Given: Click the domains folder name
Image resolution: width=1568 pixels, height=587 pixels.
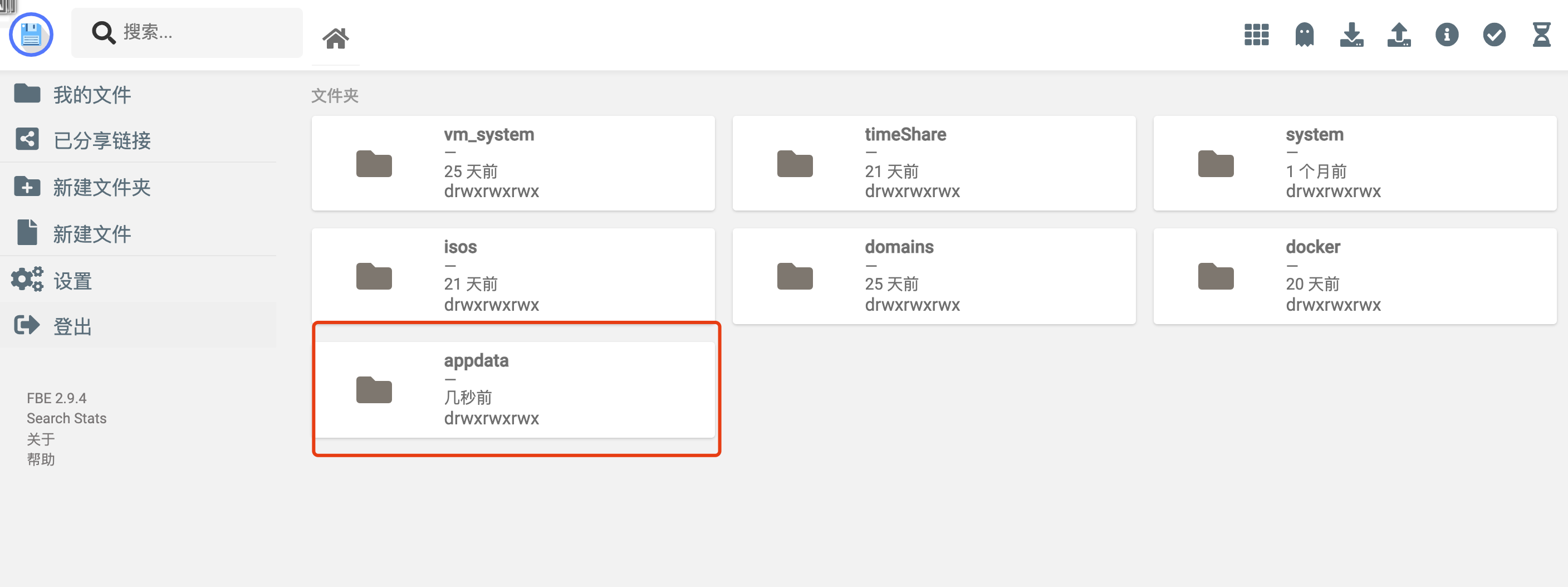Looking at the screenshot, I should [899, 247].
